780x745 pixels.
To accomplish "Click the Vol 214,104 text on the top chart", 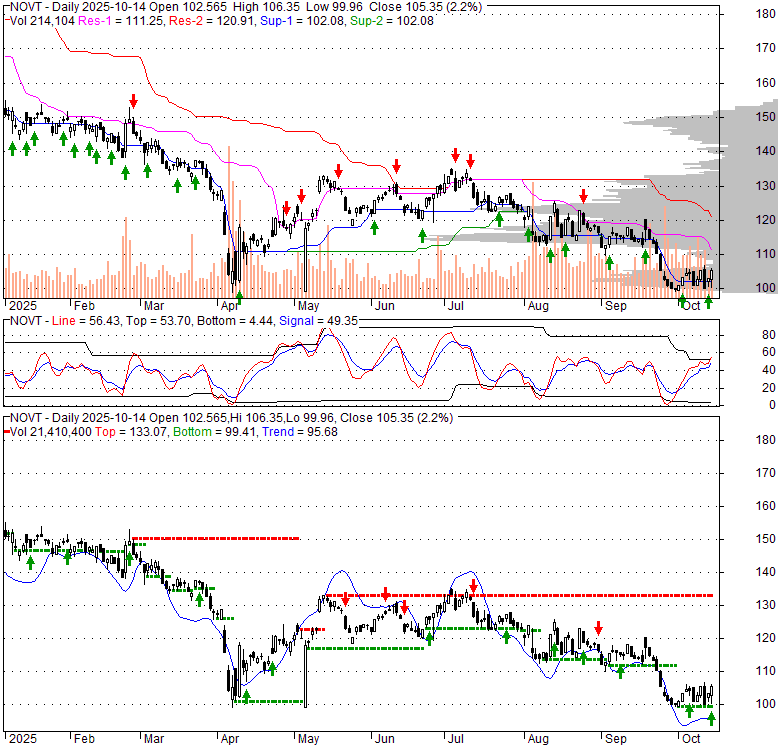I will pyautogui.click(x=42, y=21).
